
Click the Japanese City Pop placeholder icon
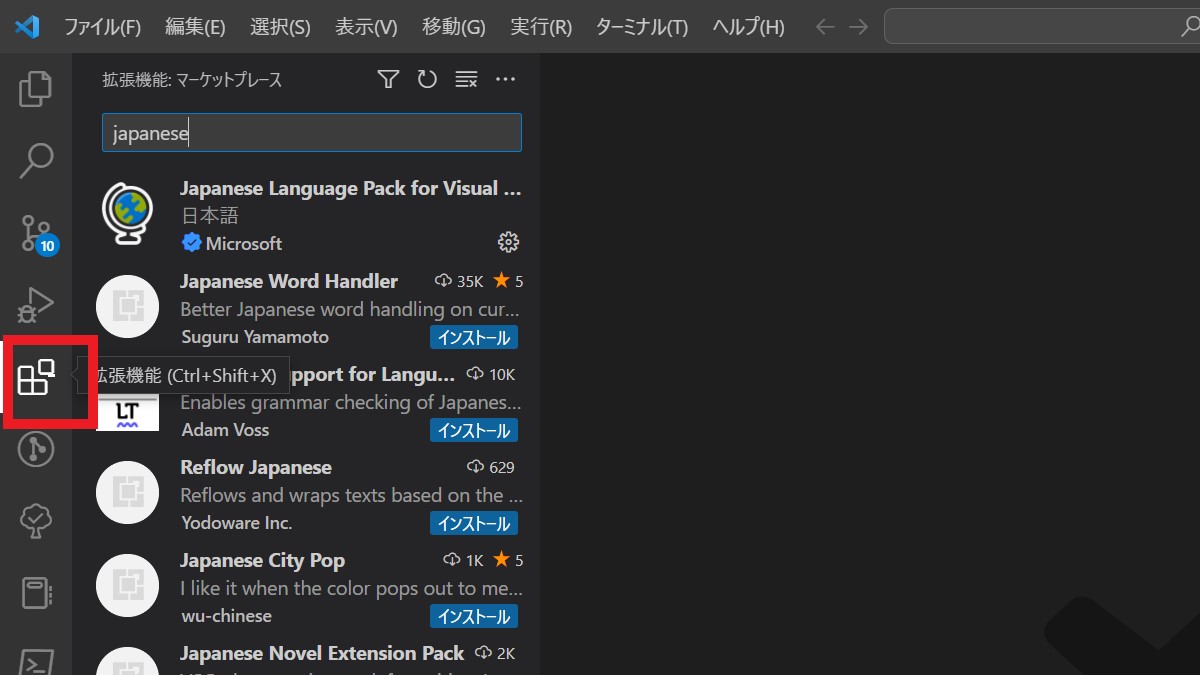[x=127, y=585]
